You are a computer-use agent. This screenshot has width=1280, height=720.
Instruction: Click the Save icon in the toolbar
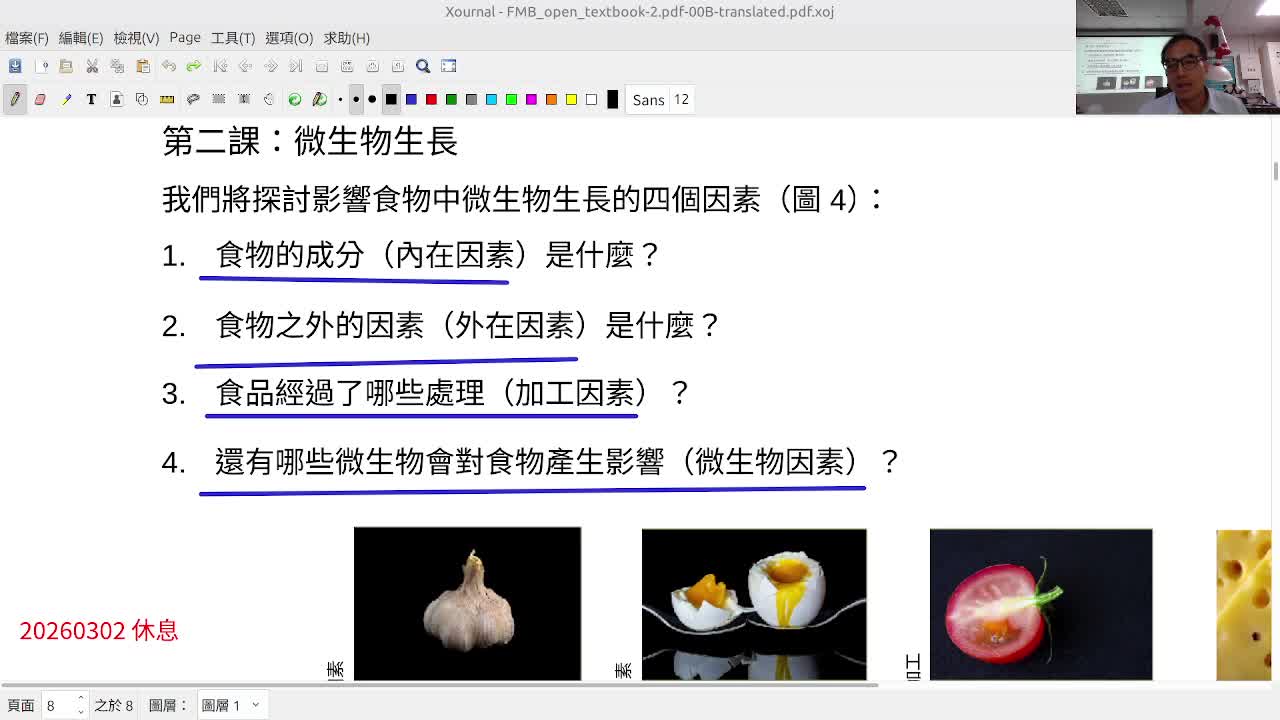click(15, 66)
